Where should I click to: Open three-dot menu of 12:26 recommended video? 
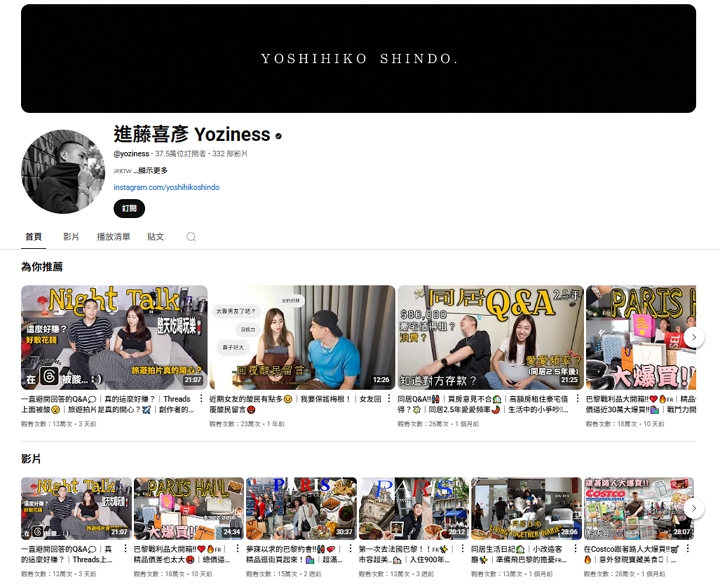390,399
